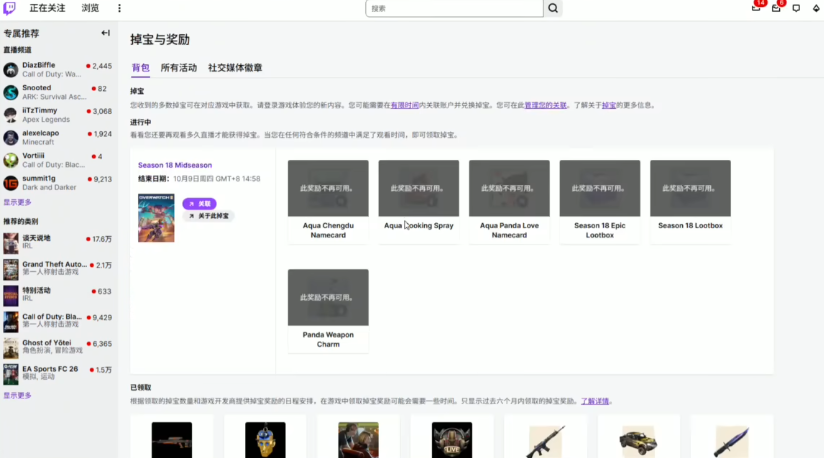Viewport: 824px width, 458px height.
Task: Click the Overwatch game cover thumbnail
Action: (156, 218)
